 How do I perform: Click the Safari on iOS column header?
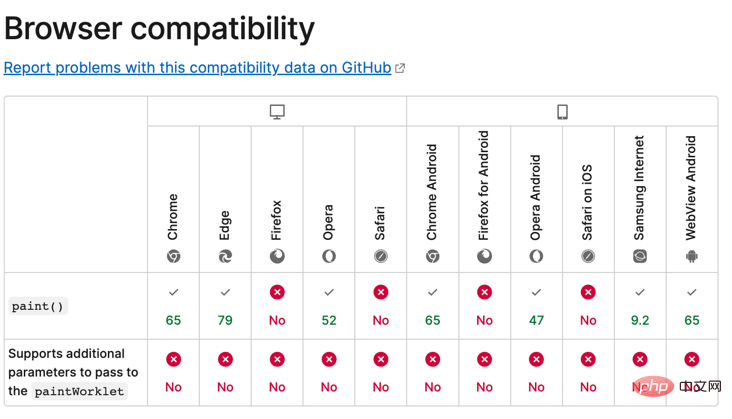[x=588, y=202]
